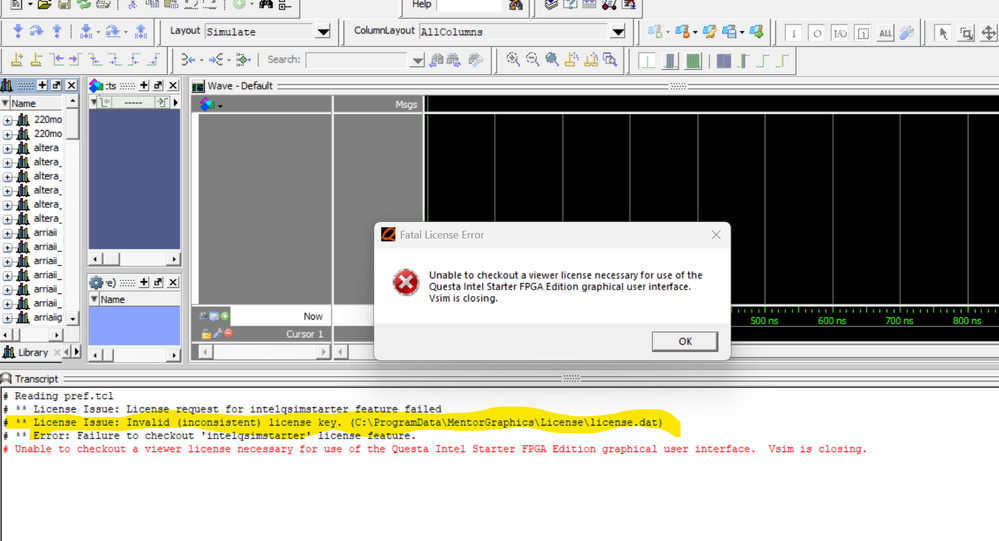Toggle the Input ports filter button

(x=793, y=33)
